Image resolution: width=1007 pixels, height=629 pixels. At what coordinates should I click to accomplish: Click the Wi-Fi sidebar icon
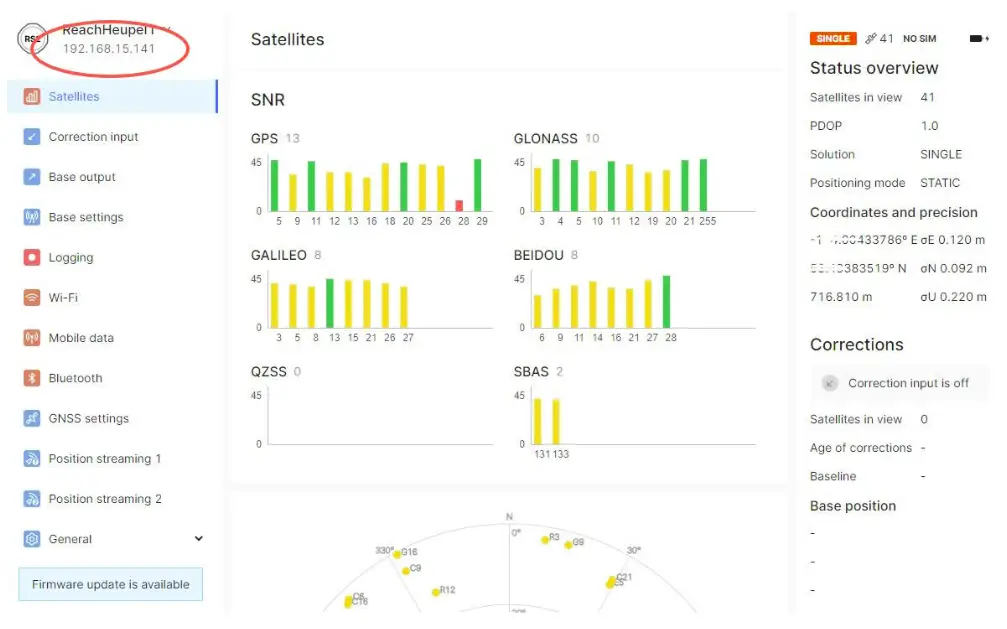click(x=31, y=297)
